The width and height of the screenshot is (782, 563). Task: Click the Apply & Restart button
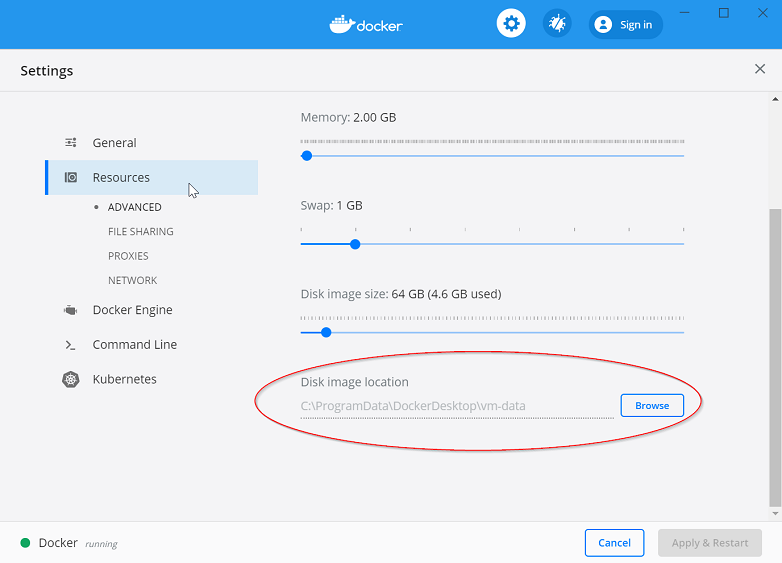coord(710,543)
